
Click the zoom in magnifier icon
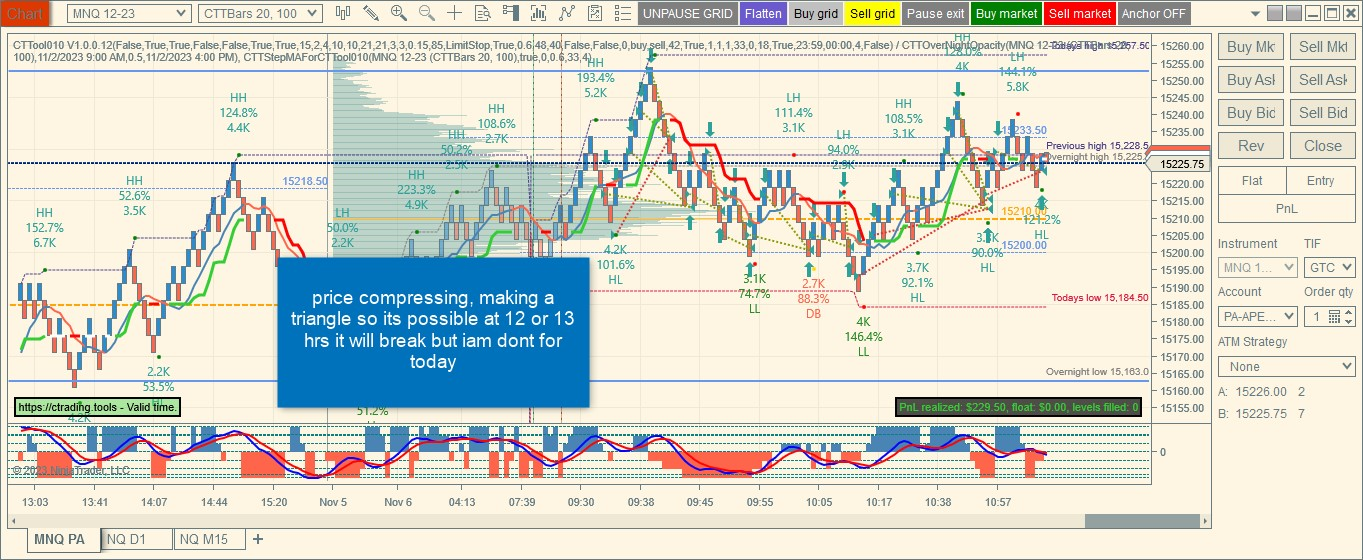[x=399, y=13]
